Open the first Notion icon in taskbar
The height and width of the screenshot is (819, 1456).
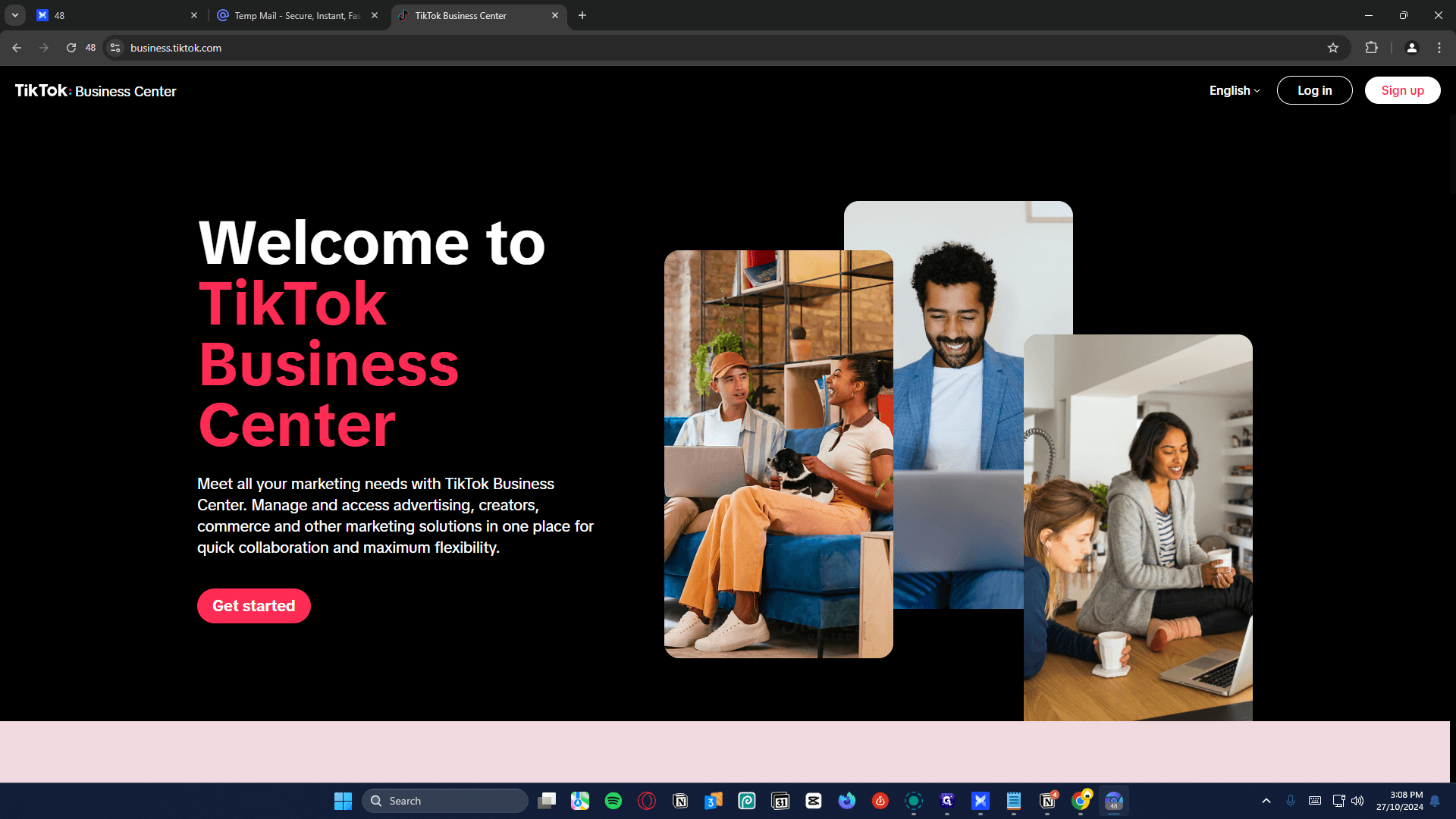[680, 801]
